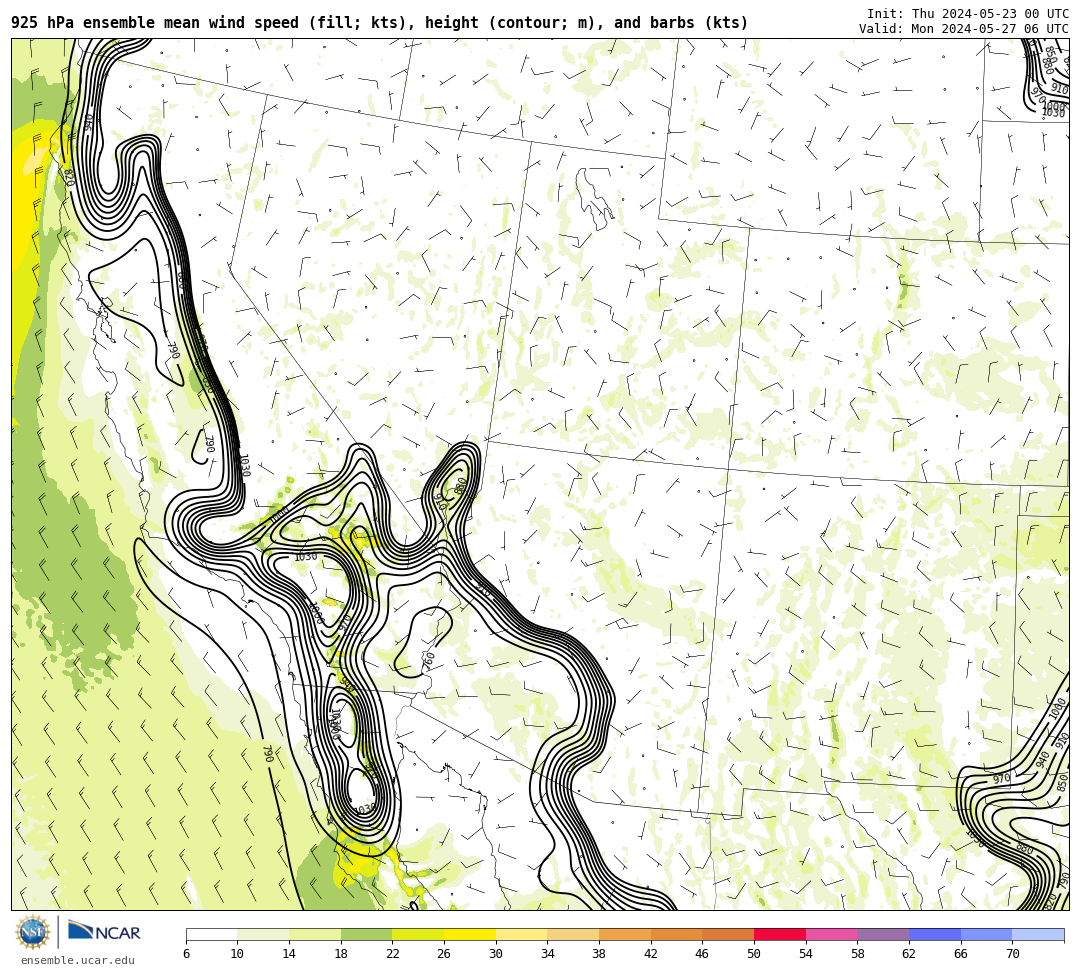The width and height of the screenshot is (1080, 973).
Task: Click the red 50-54 kts color swatch
Action: [780, 934]
